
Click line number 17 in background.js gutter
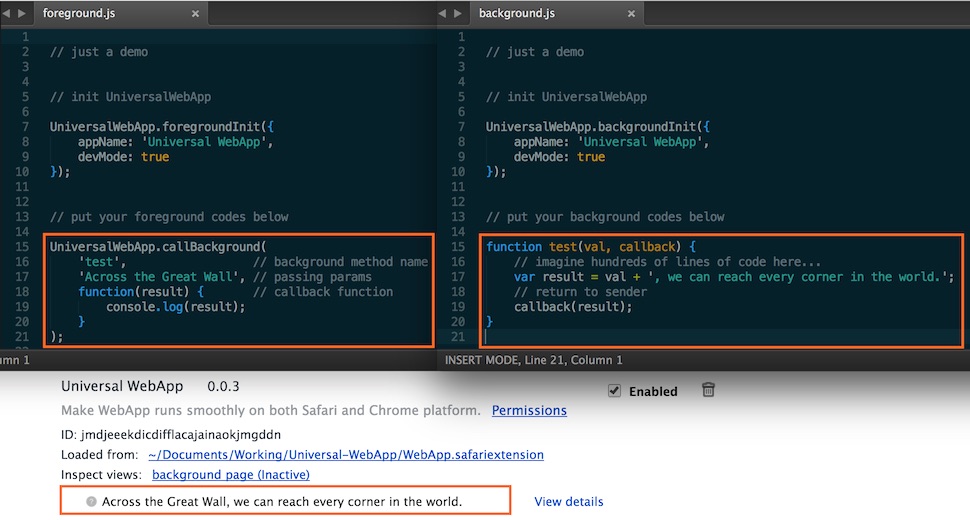pos(457,277)
